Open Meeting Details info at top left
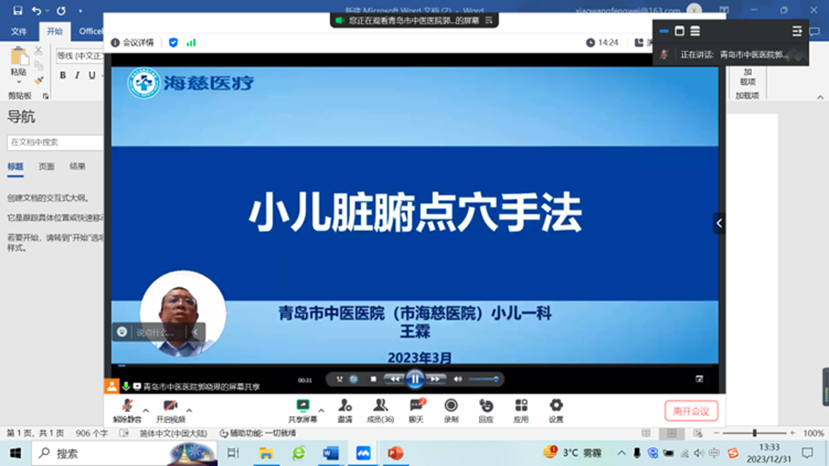Image resolution: width=829 pixels, height=466 pixels. 132,42
